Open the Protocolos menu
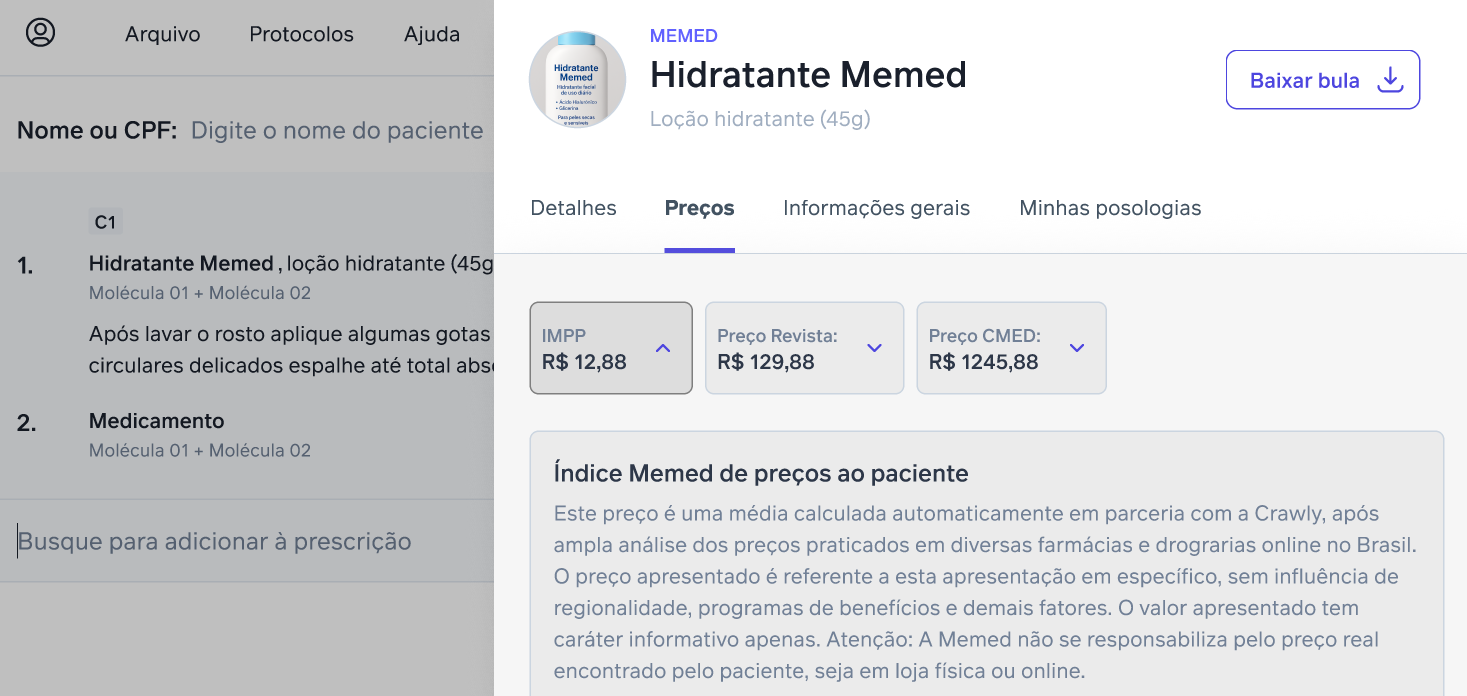 pos(301,34)
